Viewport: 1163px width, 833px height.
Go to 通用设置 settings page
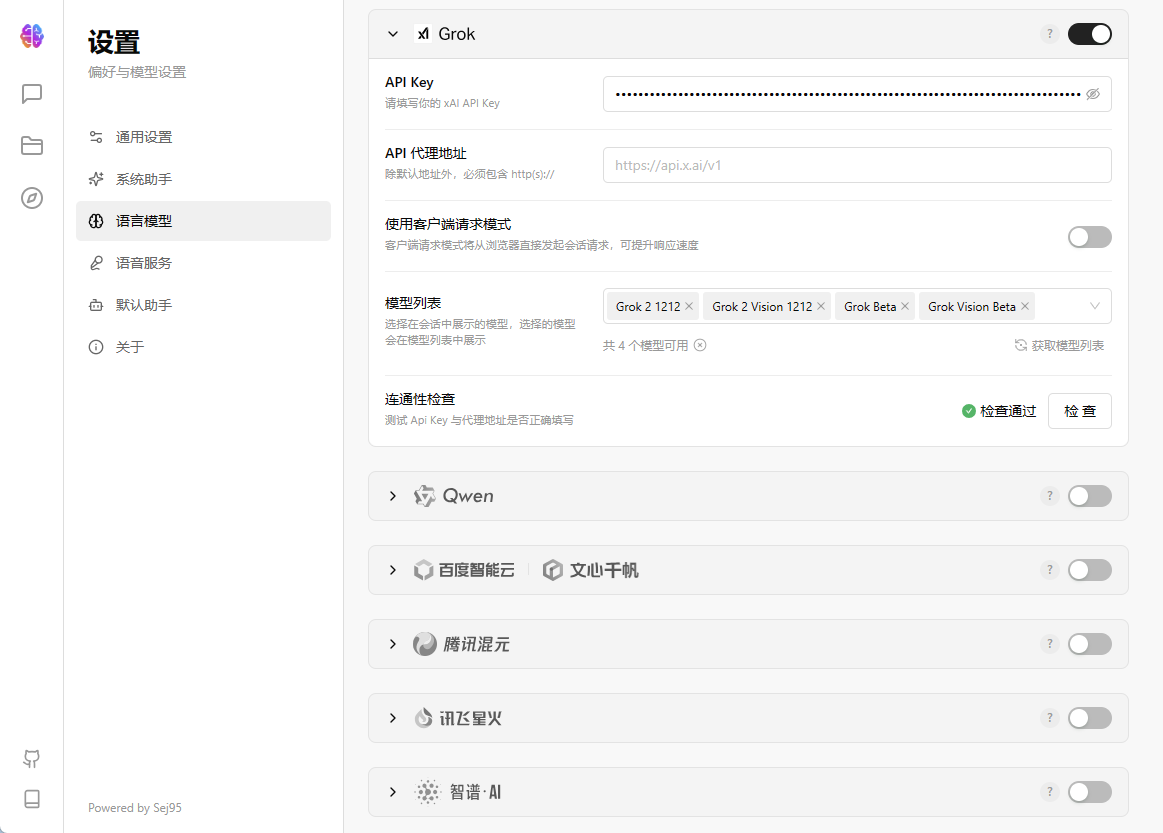click(203, 137)
